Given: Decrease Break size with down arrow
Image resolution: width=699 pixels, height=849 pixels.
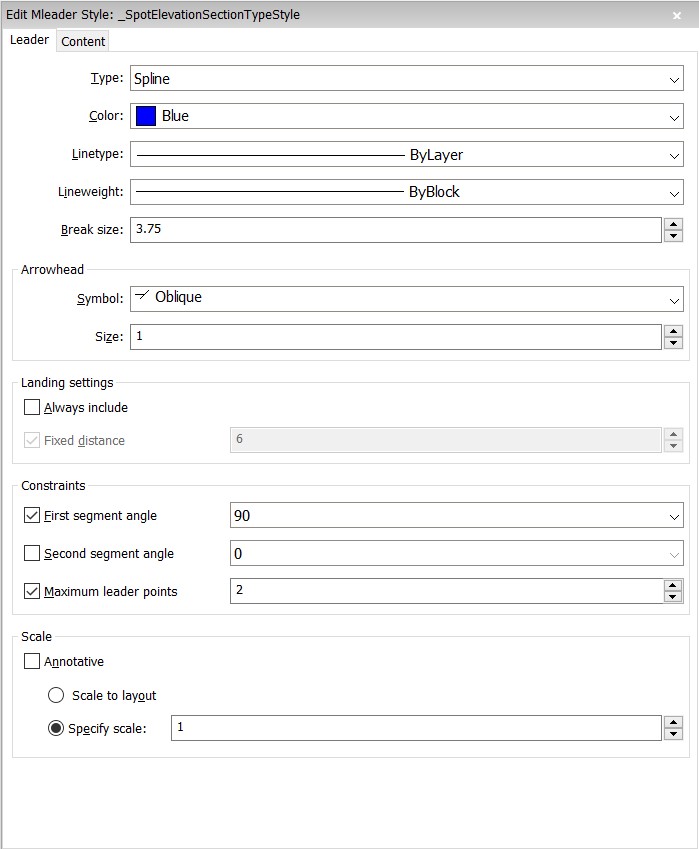Looking at the screenshot, I should click(673, 236).
